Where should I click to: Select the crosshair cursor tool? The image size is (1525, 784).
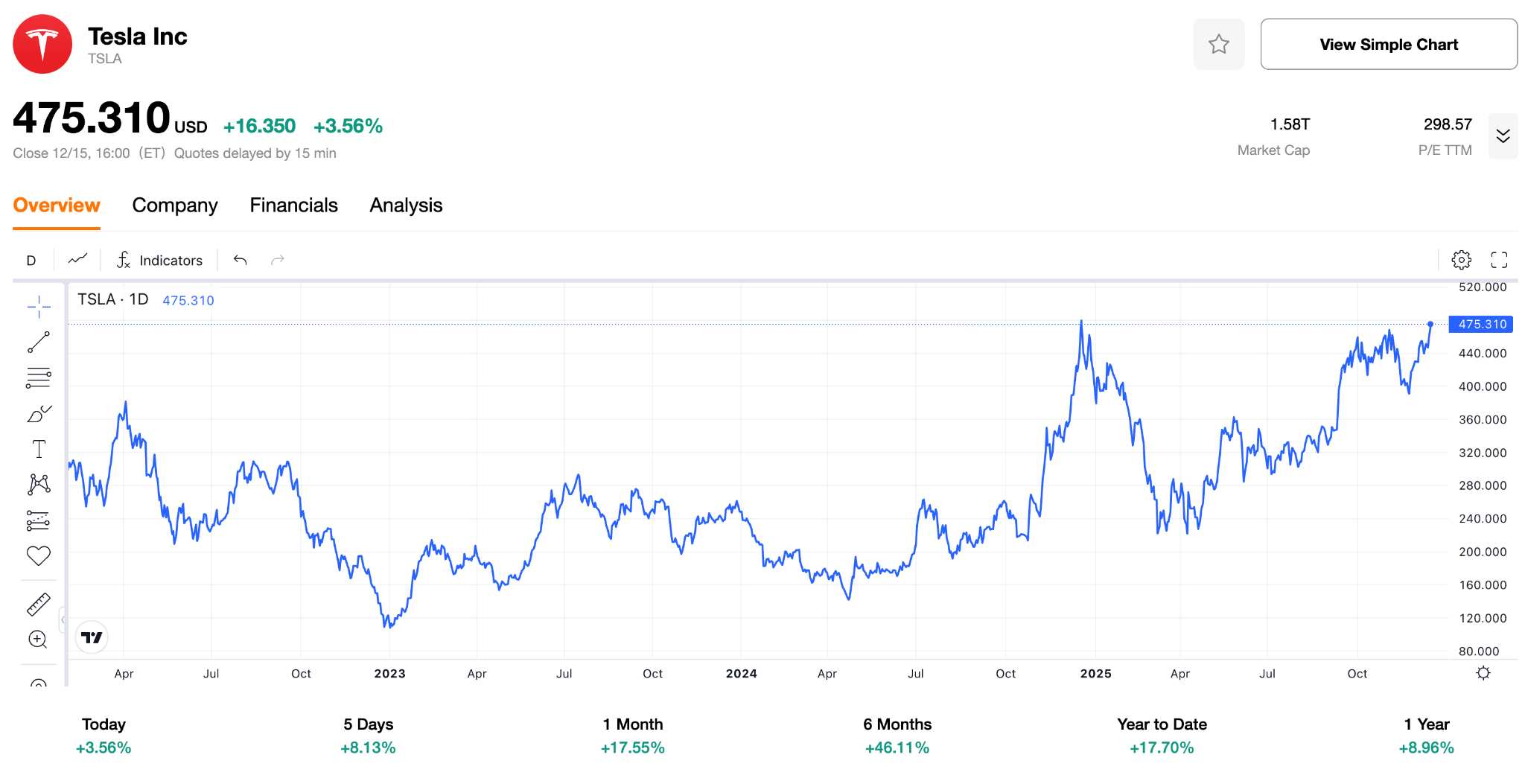(39, 306)
